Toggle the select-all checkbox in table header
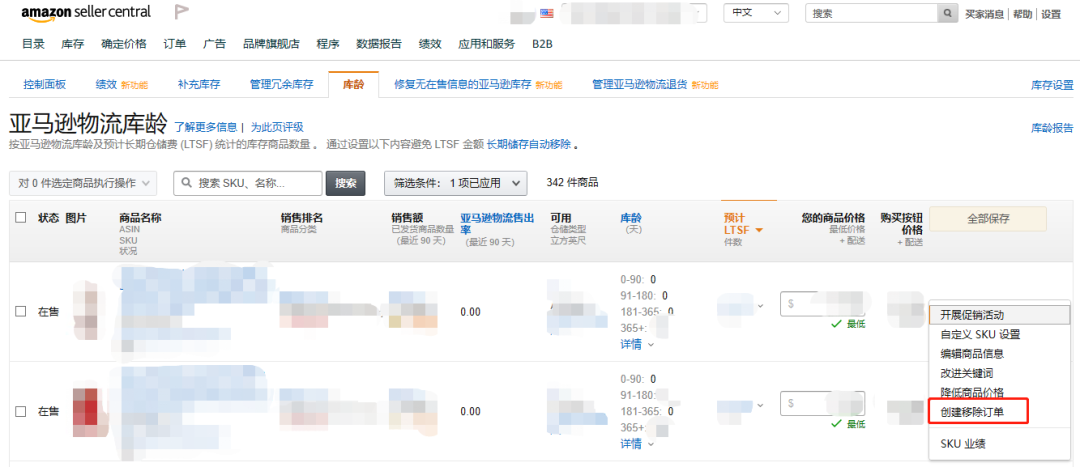The height and width of the screenshot is (467, 1080). (21, 218)
